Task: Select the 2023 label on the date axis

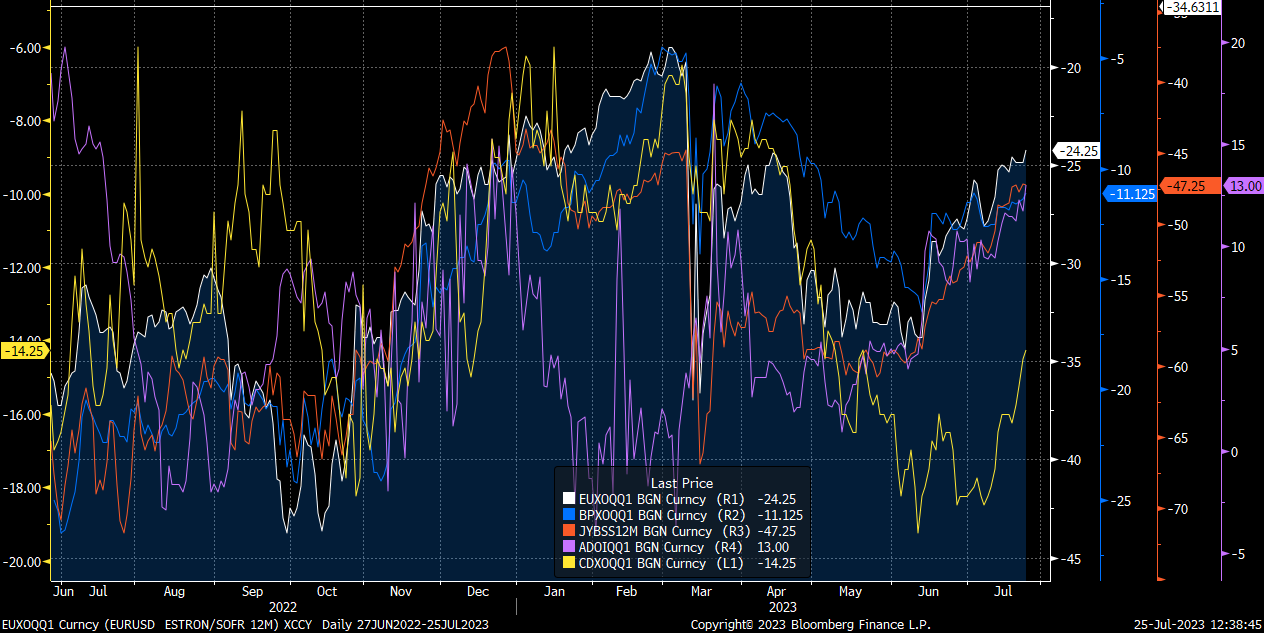Action: tap(782, 606)
